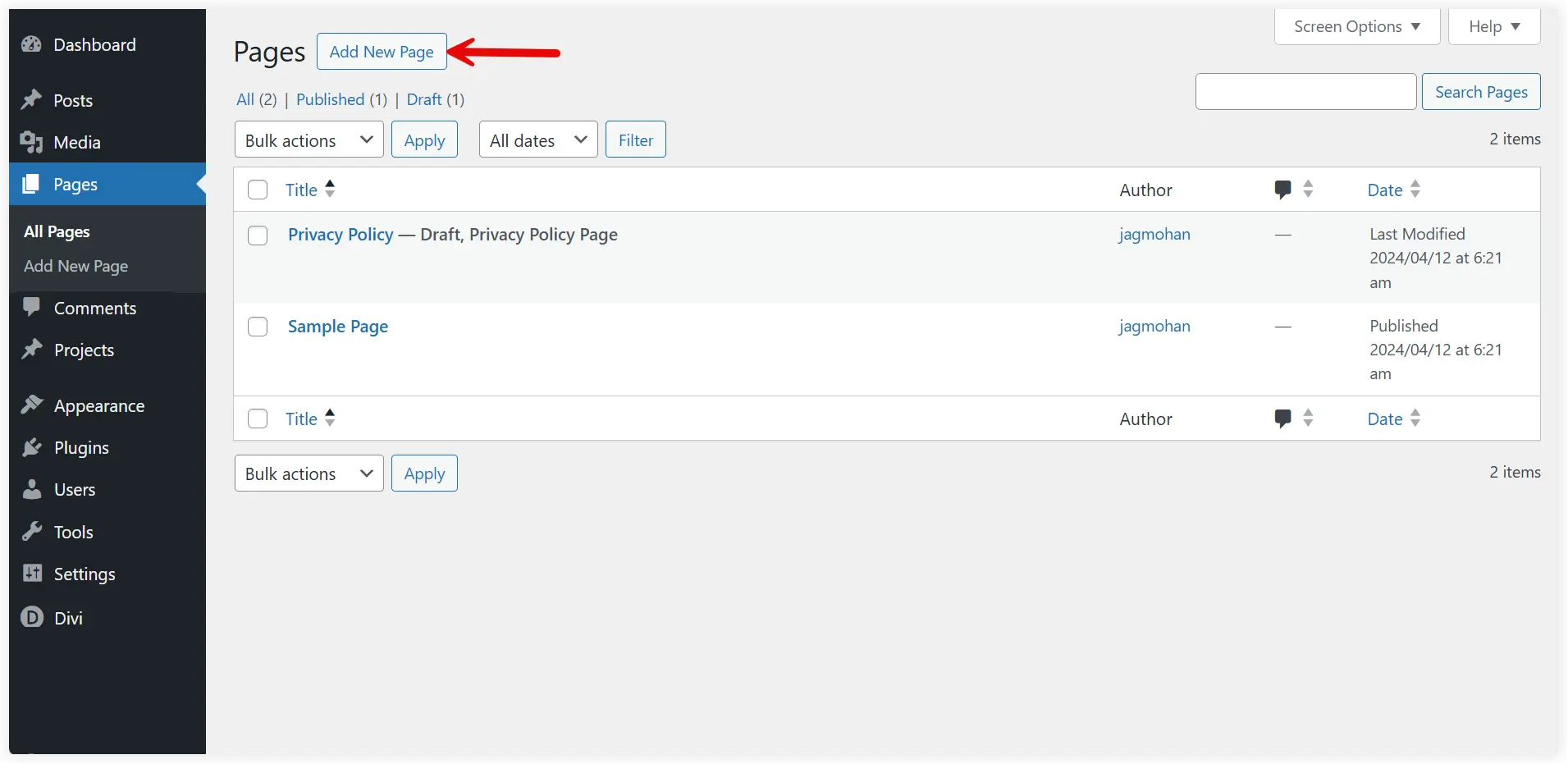
Task: Expand the Help panel
Action: point(1494,26)
